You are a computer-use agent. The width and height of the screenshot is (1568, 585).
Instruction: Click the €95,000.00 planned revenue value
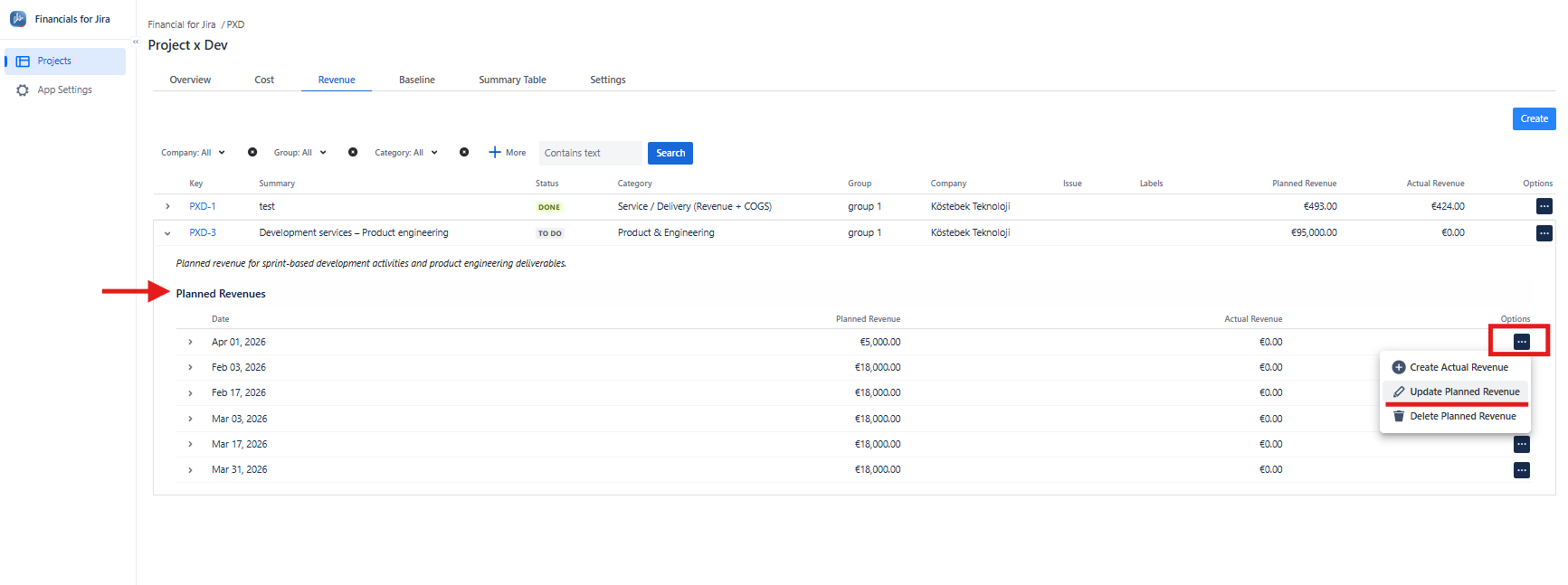point(1314,232)
